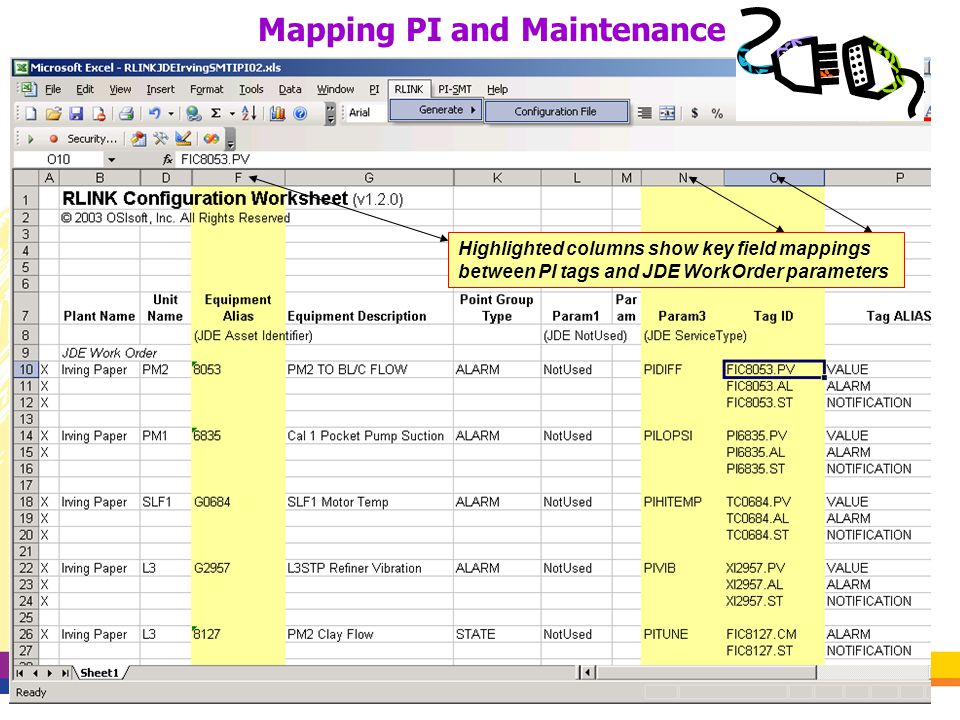This screenshot has width=960, height=720.
Task: Expand Visual Basic toolbar options arrow
Action: (x=230, y=140)
